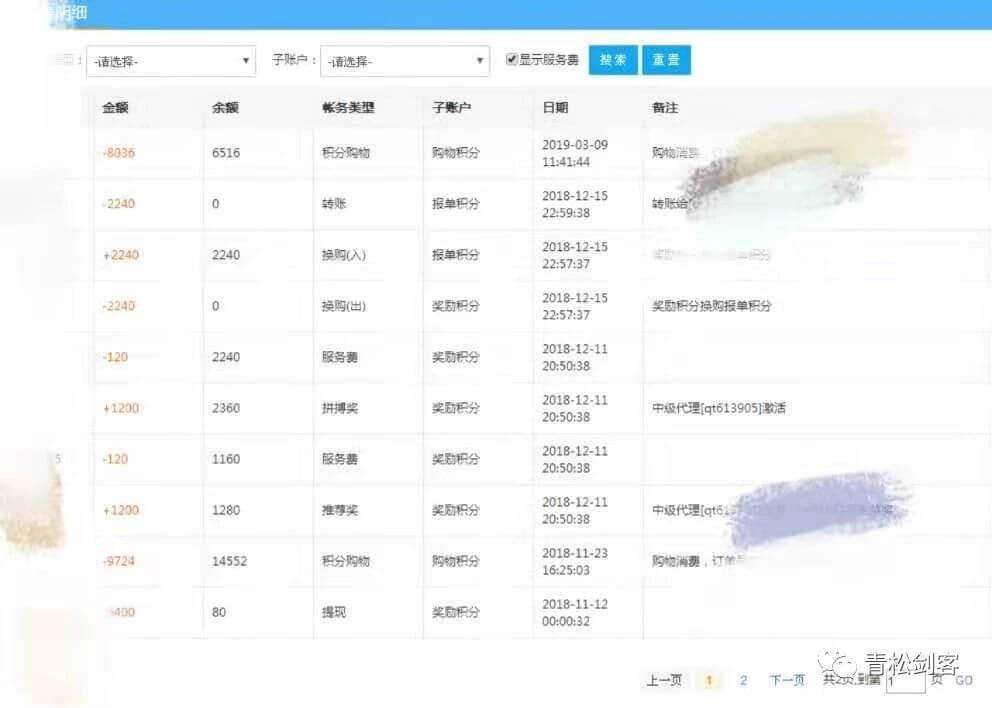Click the 搜索 search button
Image resolution: width=992 pixels, height=708 pixels.
click(x=613, y=60)
